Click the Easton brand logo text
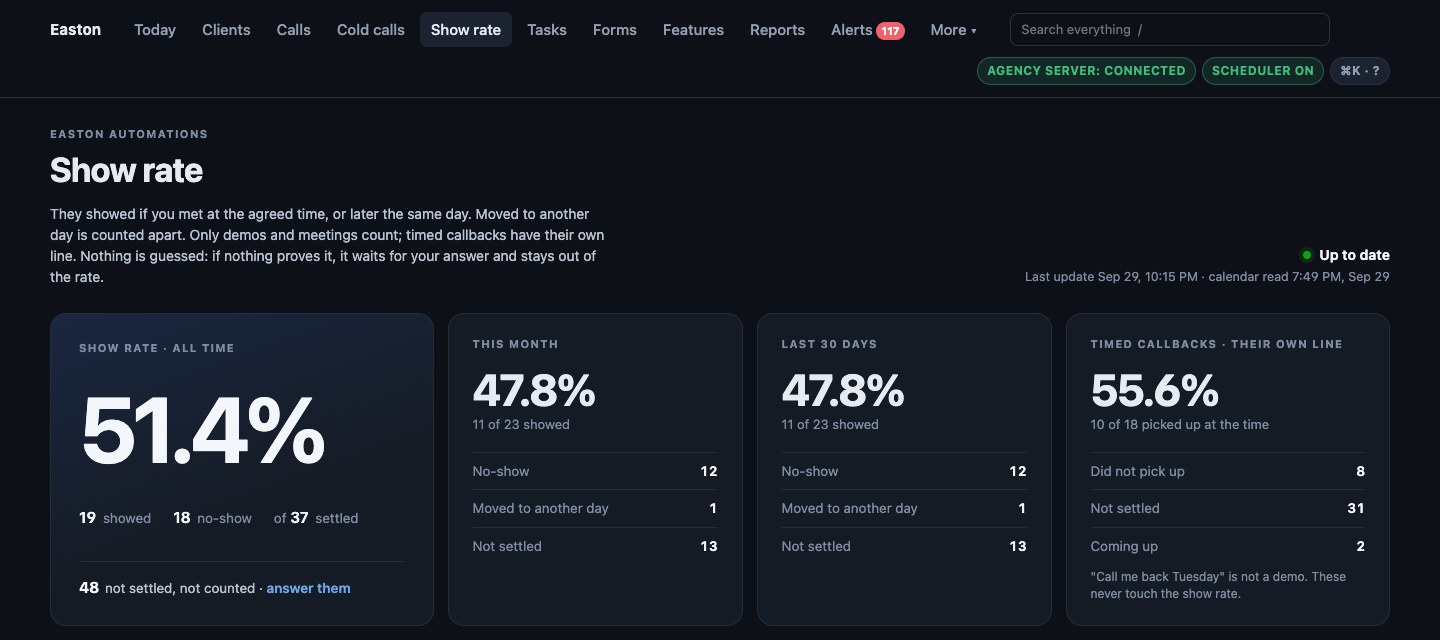Viewport: 1440px width, 640px height. (x=76, y=30)
